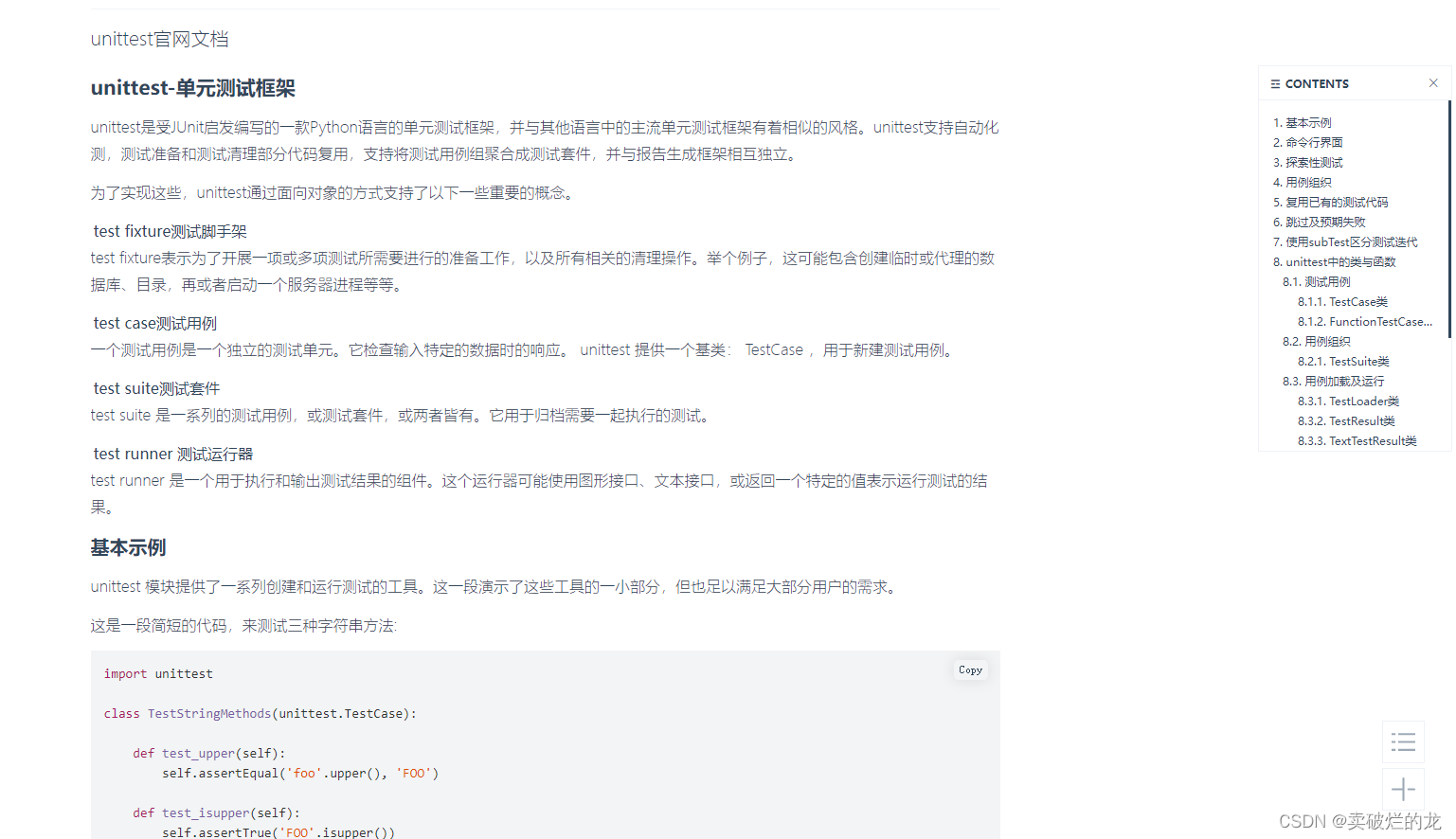Screen dimensions: 1456x839
Task: Jump to contents item 1. 基本示例
Action: point(1302,122)
